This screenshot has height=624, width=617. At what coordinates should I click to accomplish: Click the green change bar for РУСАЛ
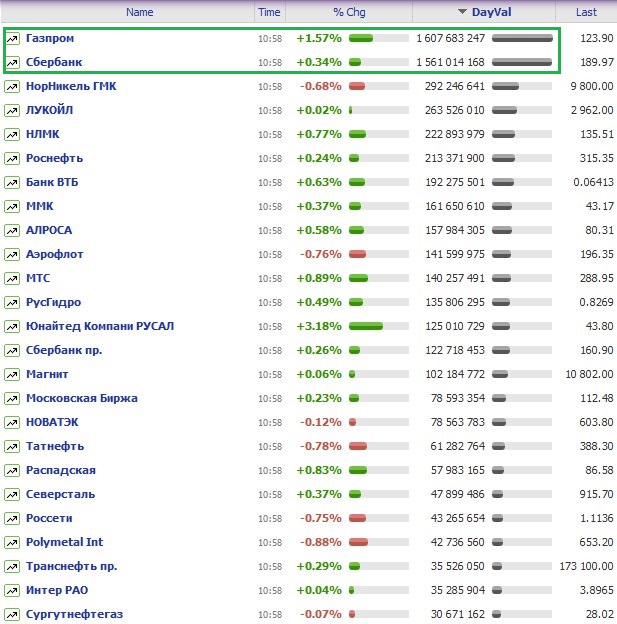click(366, 326)
